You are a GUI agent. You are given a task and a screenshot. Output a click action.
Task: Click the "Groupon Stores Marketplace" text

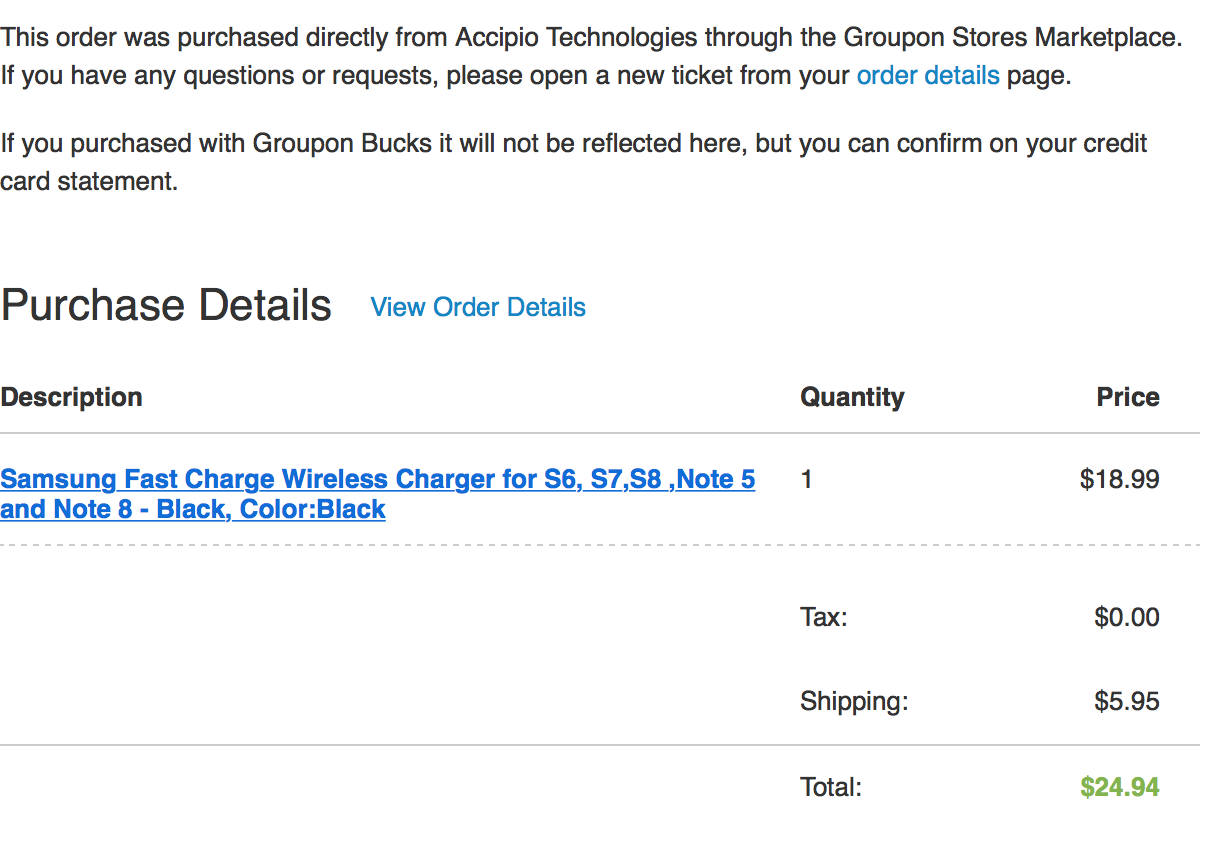1012,38
